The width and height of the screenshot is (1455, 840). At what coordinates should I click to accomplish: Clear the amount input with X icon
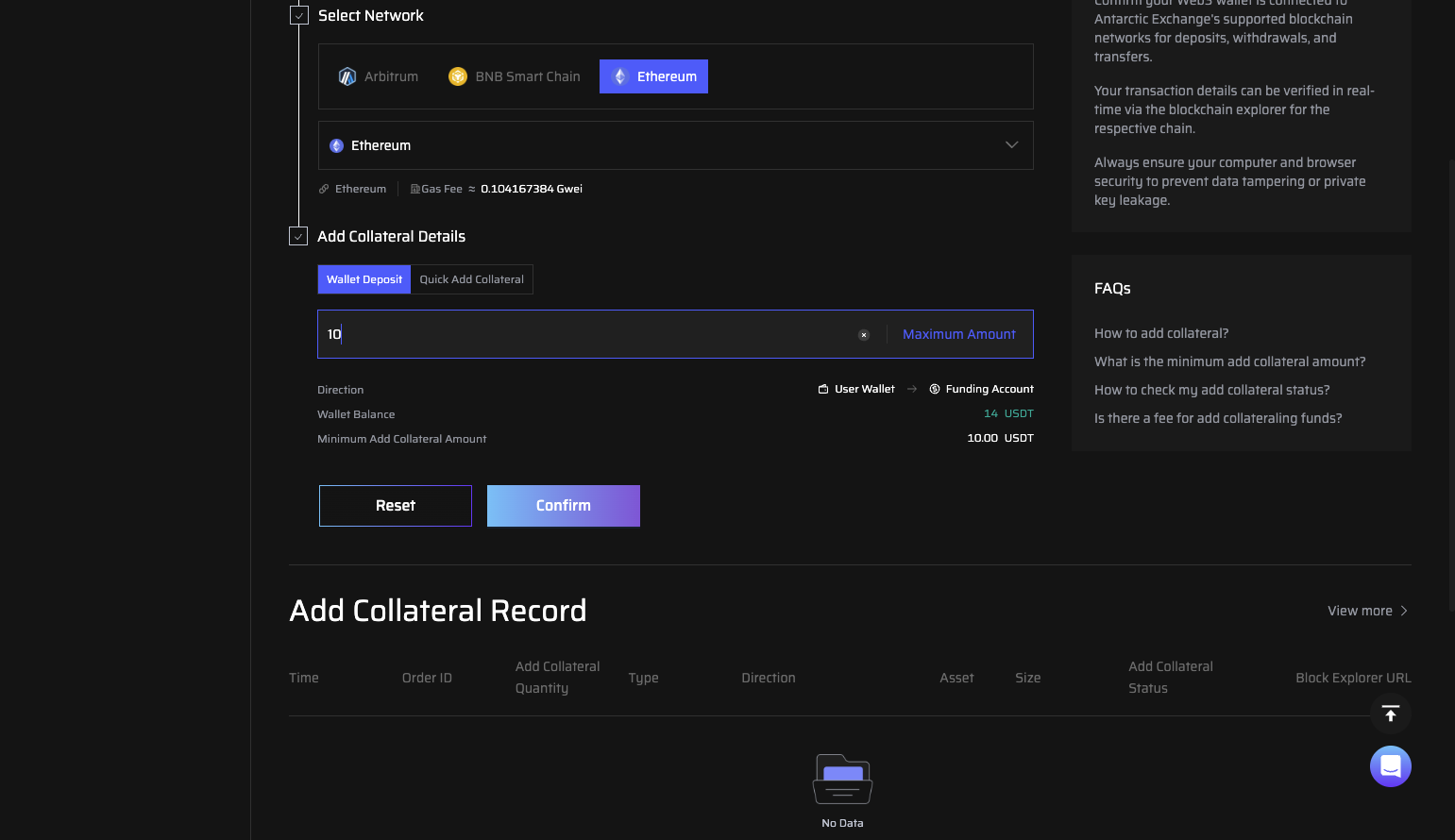[x=863, y=335]
